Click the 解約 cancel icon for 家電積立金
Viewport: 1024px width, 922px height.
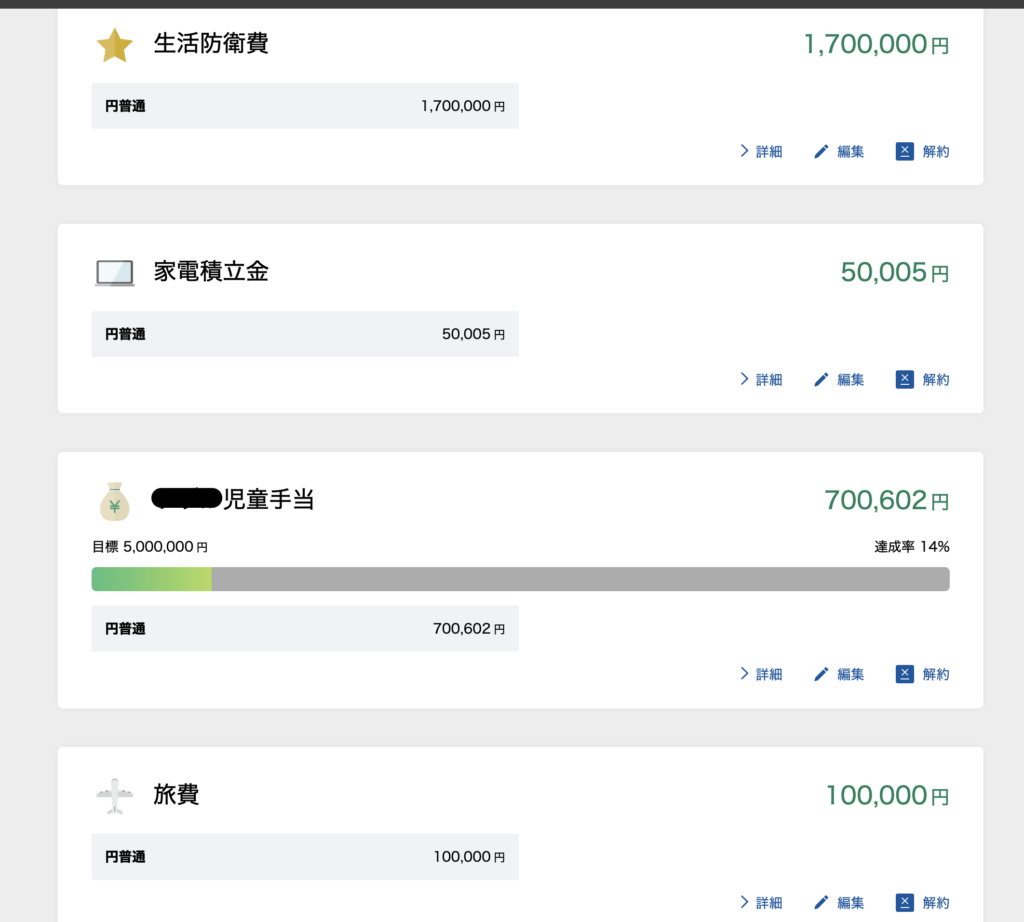[x=905, y=379]
